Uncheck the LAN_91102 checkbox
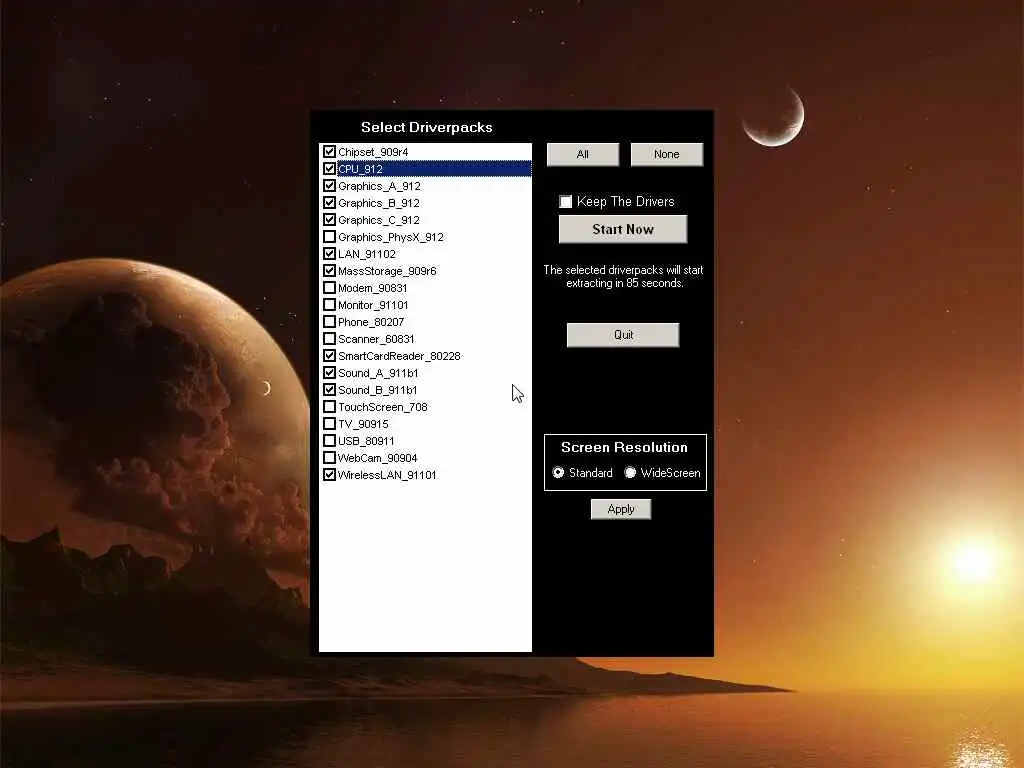 pos(329,253)
